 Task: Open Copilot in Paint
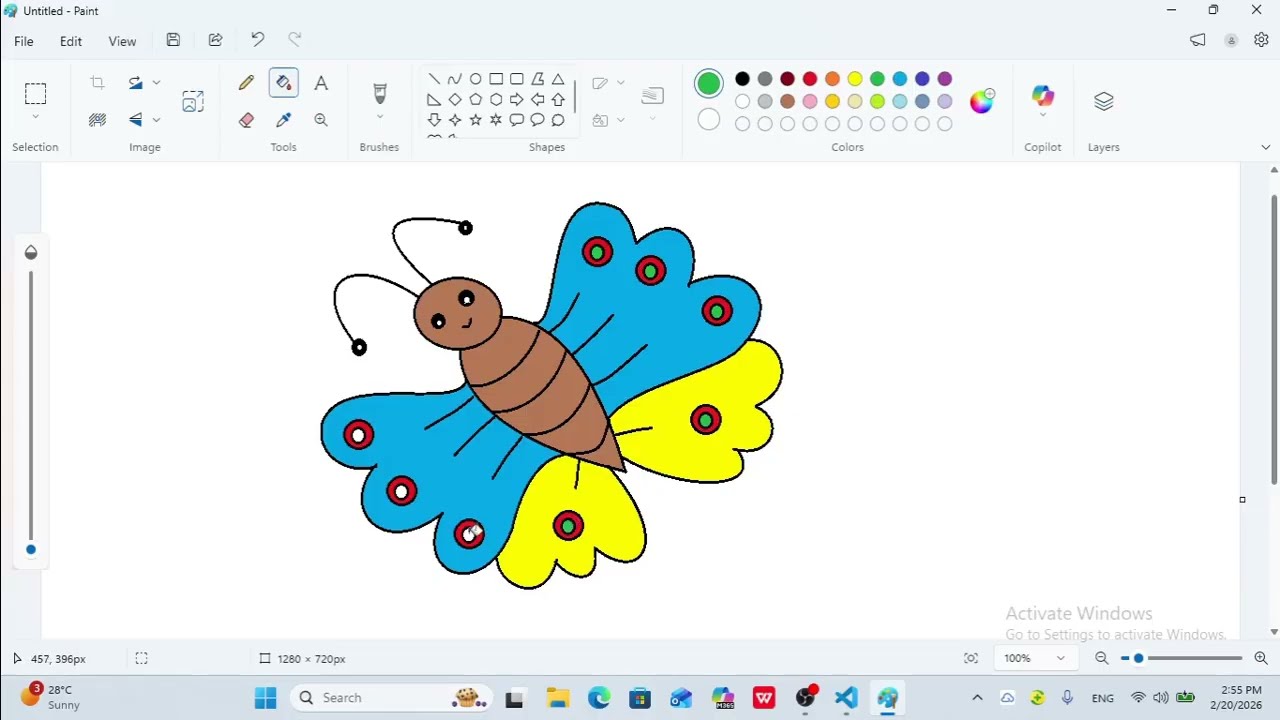(x=1043, y=97)
